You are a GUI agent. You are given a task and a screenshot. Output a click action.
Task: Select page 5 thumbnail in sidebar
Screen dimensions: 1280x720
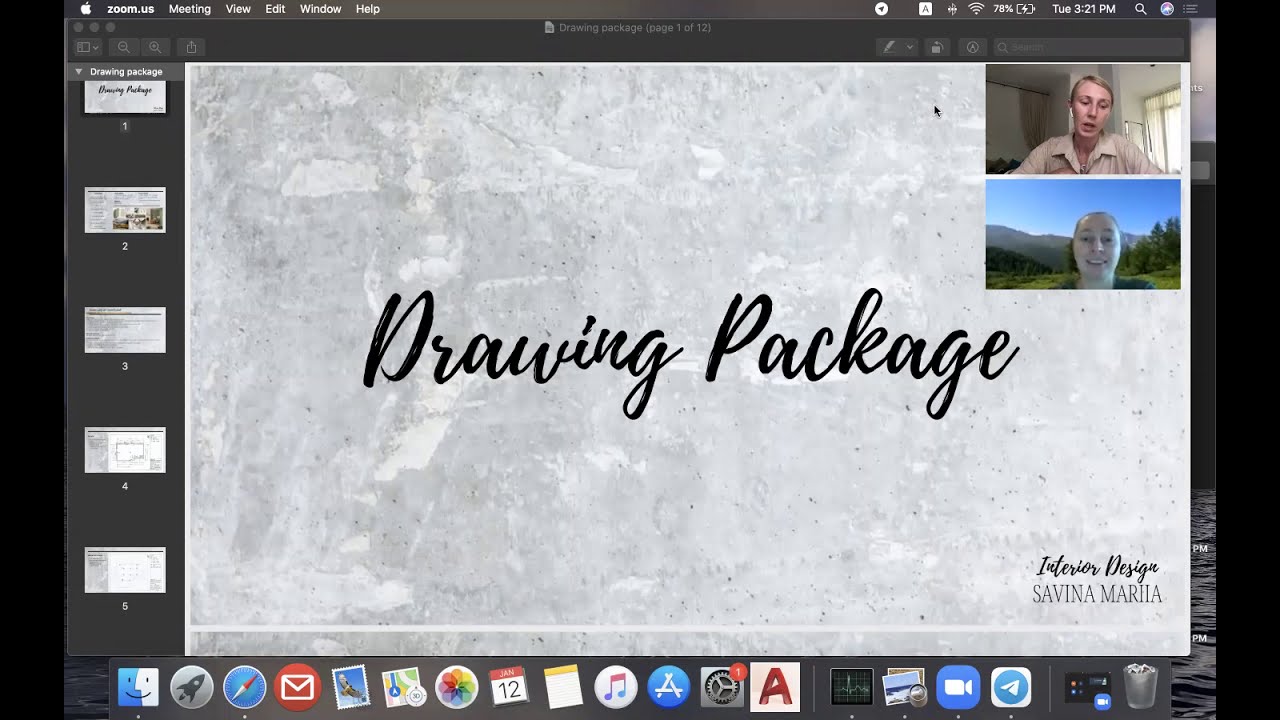pyautogui.click(x=125, y=570)
